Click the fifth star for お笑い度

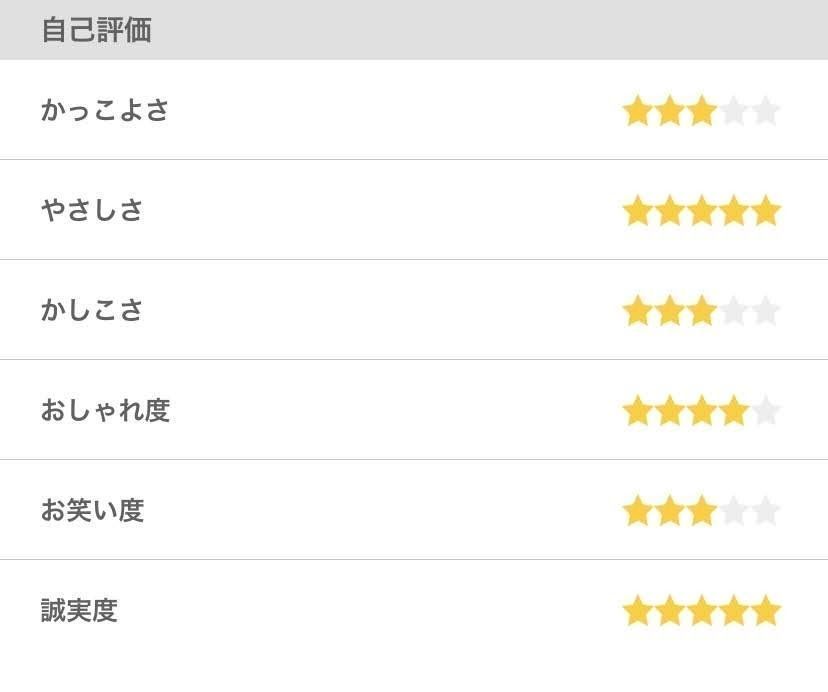(x=765, y=511)
